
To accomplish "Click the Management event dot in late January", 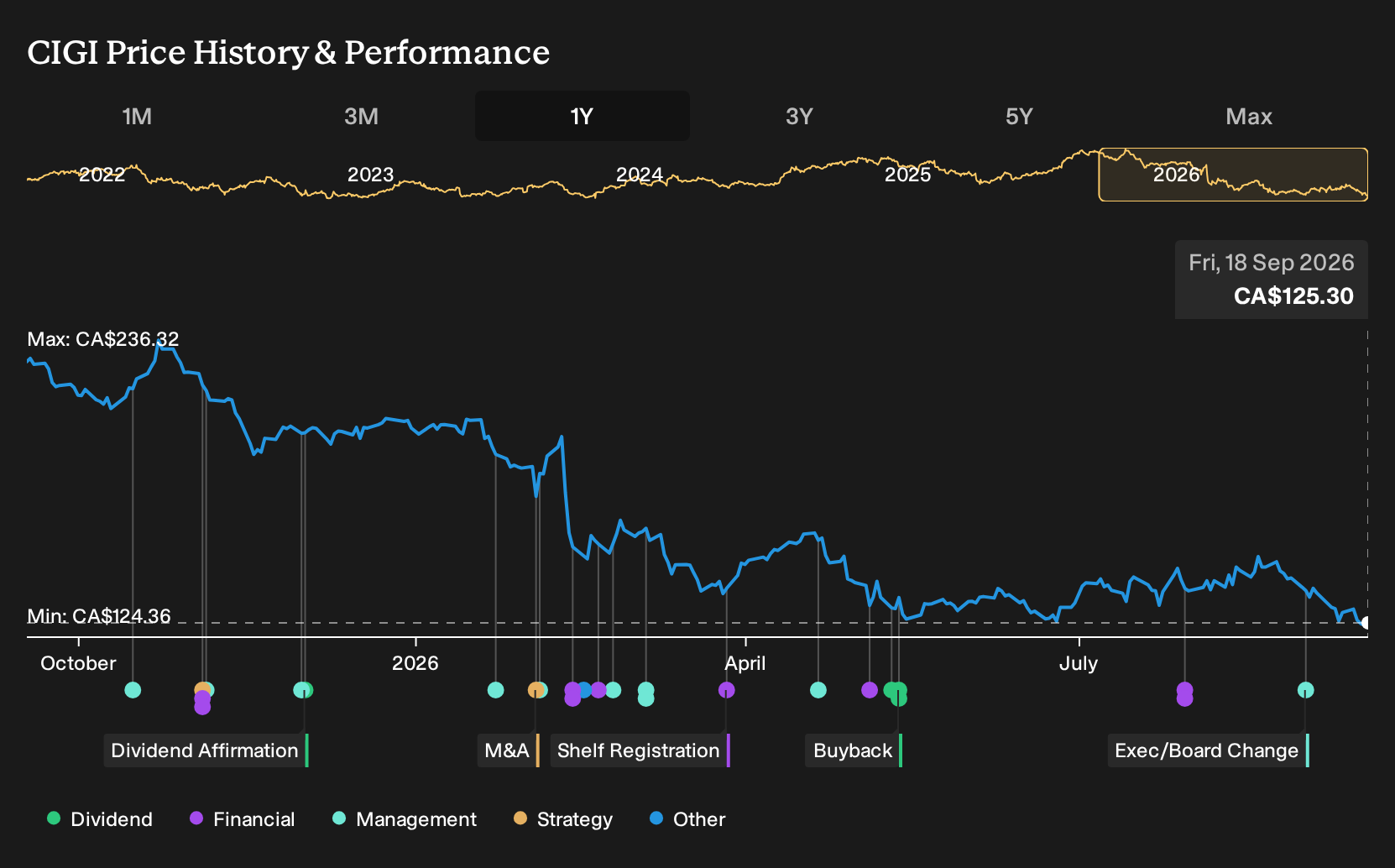I will point(496,690).
